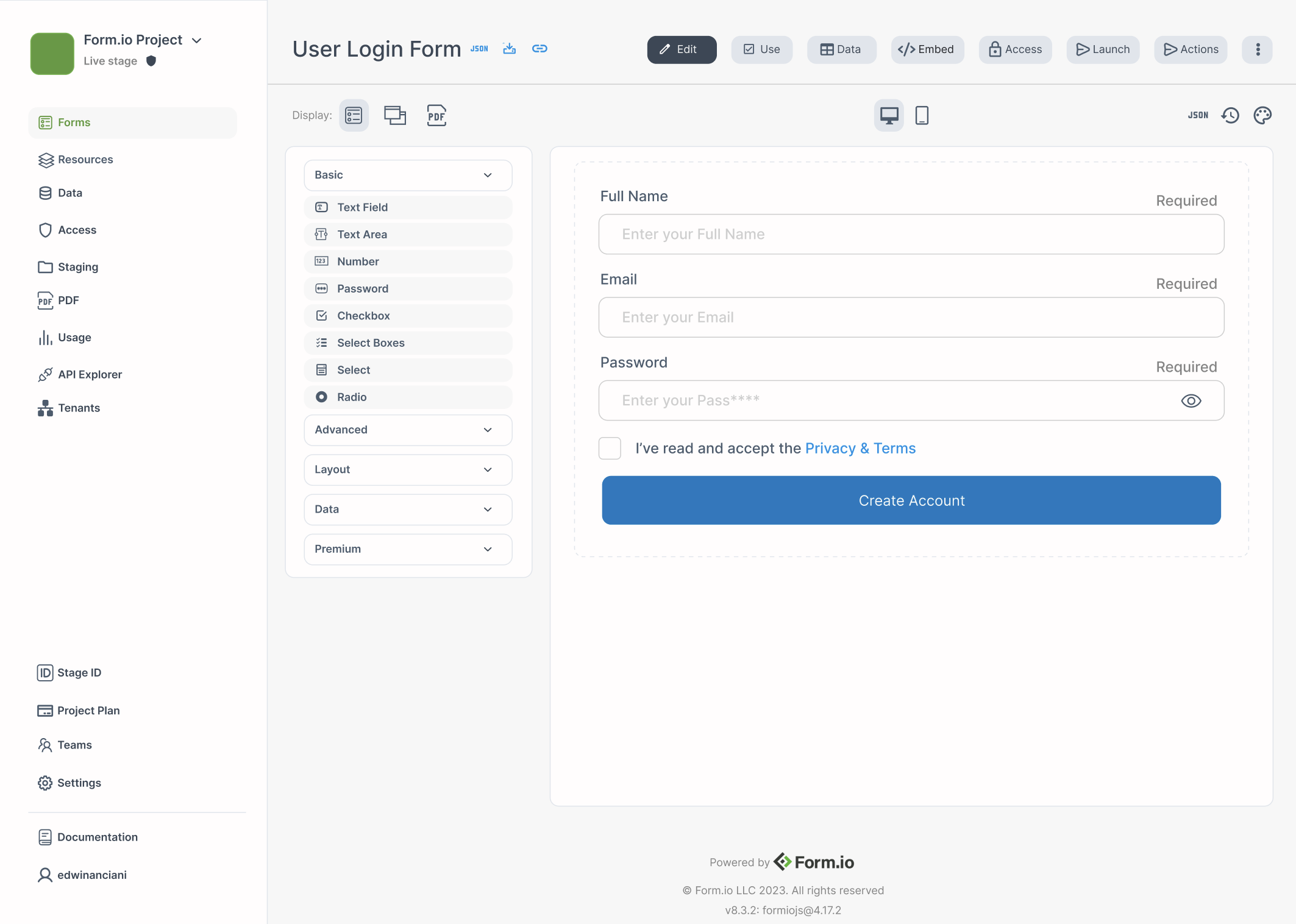Toggle password visibility eye icon
The image size is (1296, 924).
point(1191,400)
